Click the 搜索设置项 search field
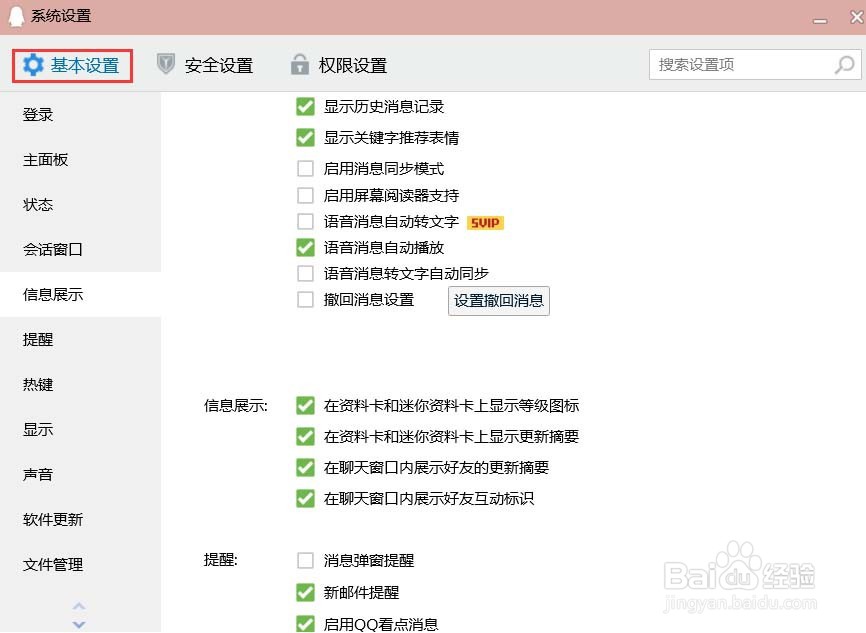Screen dimensions: 866x633 click(x=755, y=65)
